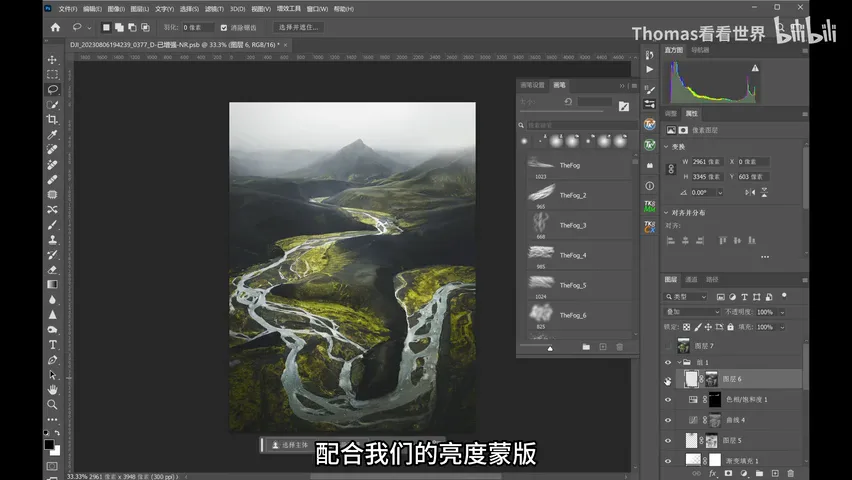Screen dimensions: 852x480
Task: Click the 选择并遮住 button
Action: click(298, 27)
